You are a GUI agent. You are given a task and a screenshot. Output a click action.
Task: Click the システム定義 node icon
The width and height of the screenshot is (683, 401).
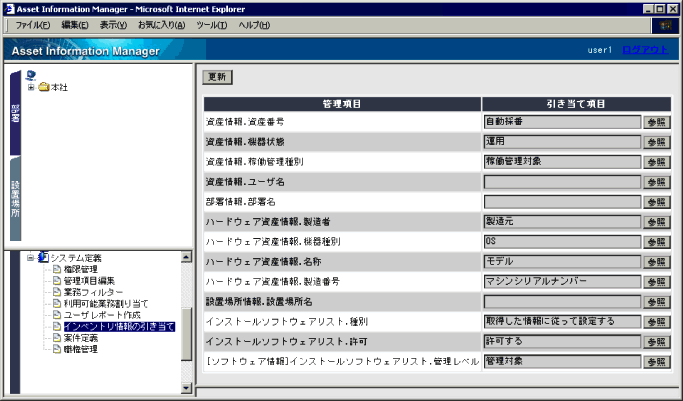coord(43,257)
